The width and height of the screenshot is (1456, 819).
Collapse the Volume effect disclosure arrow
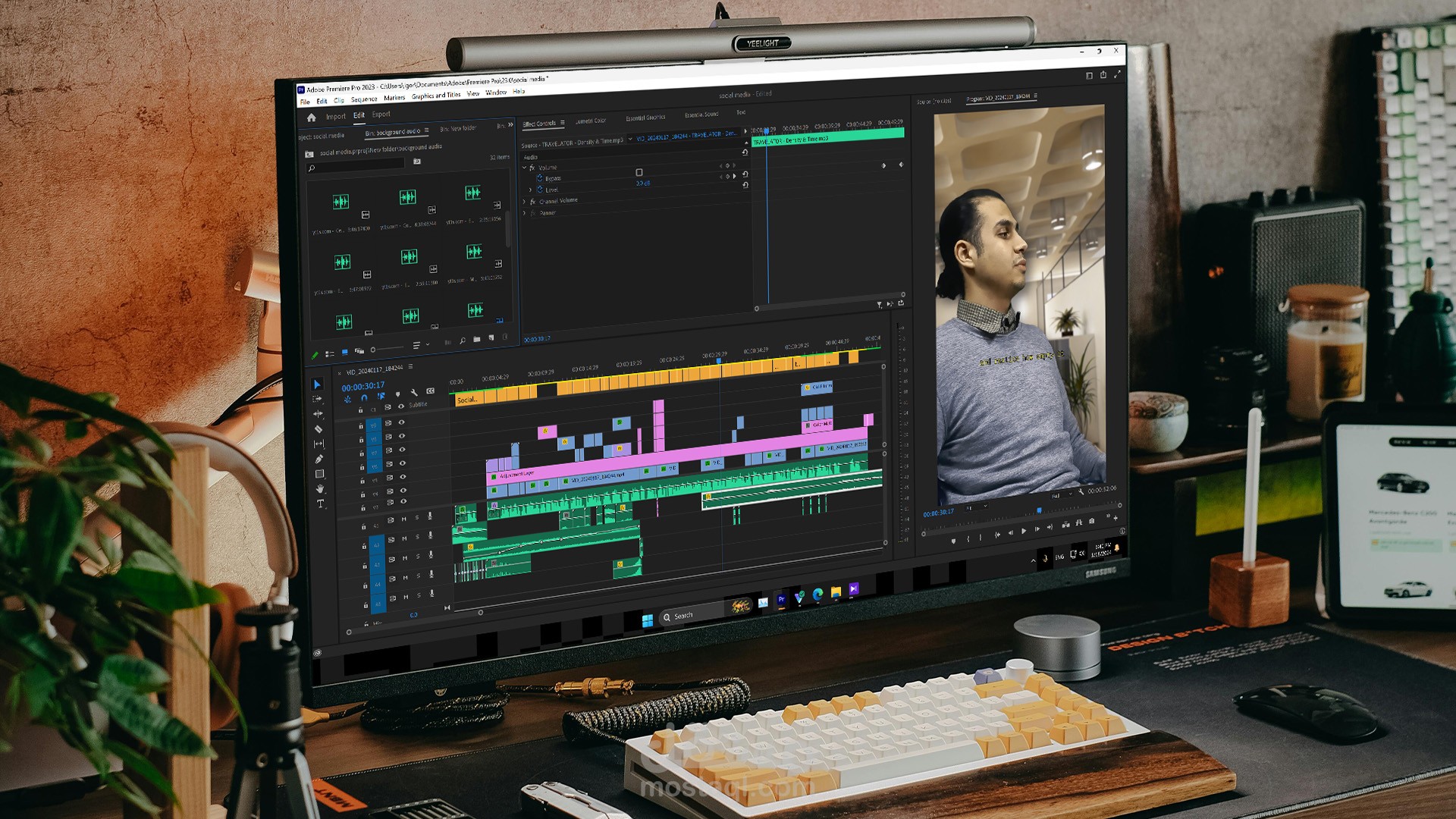524,168
